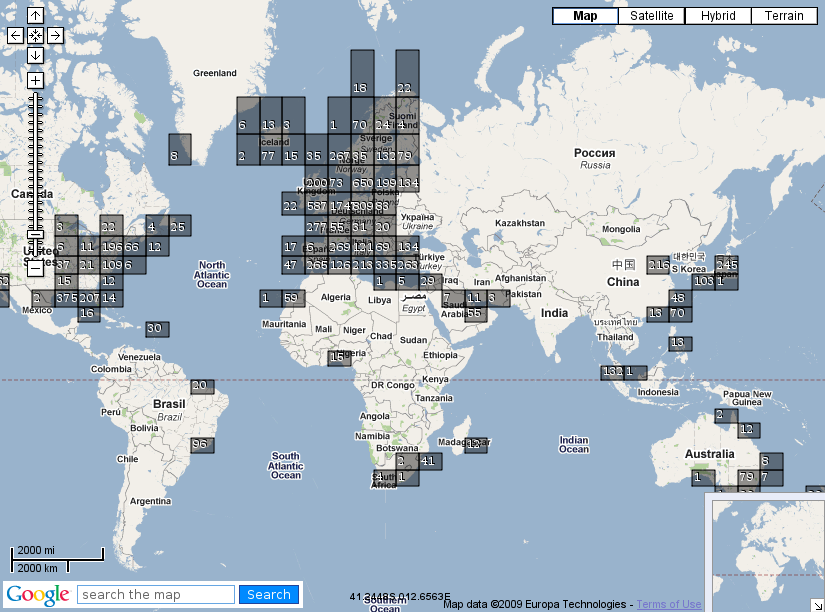The height and width of the screenshot is (612, 830).
Task: Select the Map view tab
Action: [x=585, y=15]
